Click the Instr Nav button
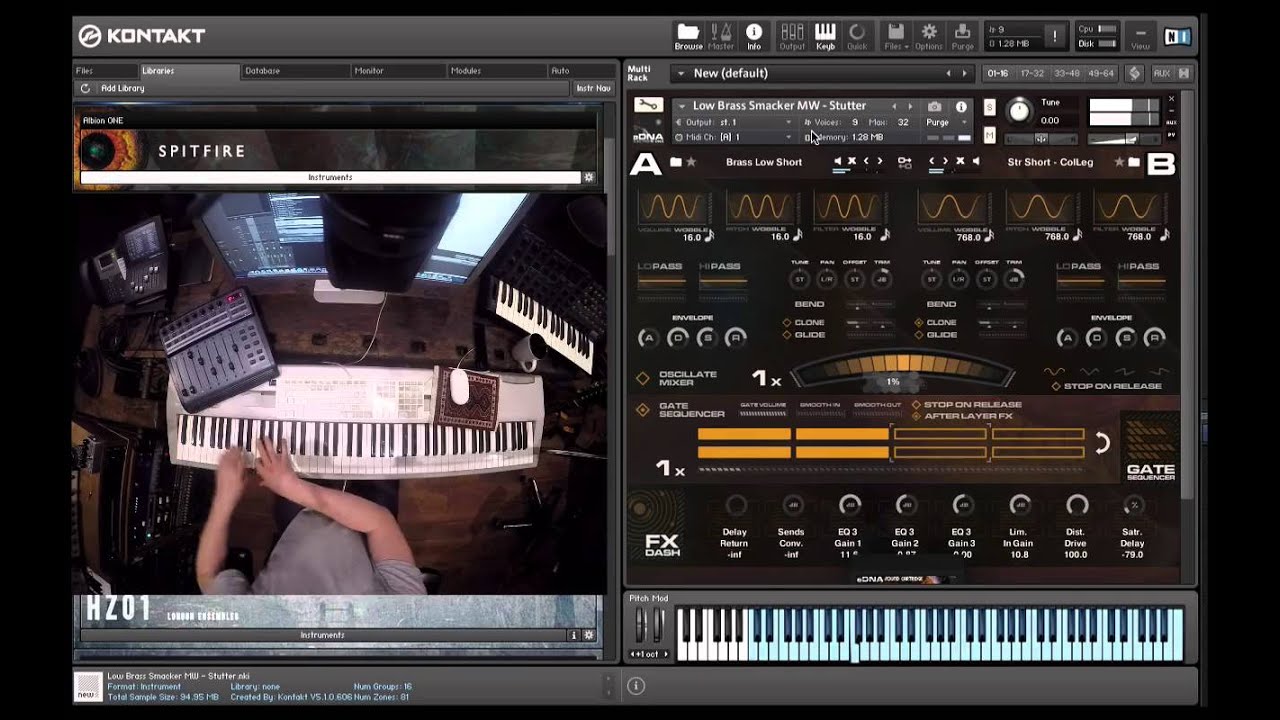The height and width of the screenshot is (720, 1280). click(x=593, y=88)
